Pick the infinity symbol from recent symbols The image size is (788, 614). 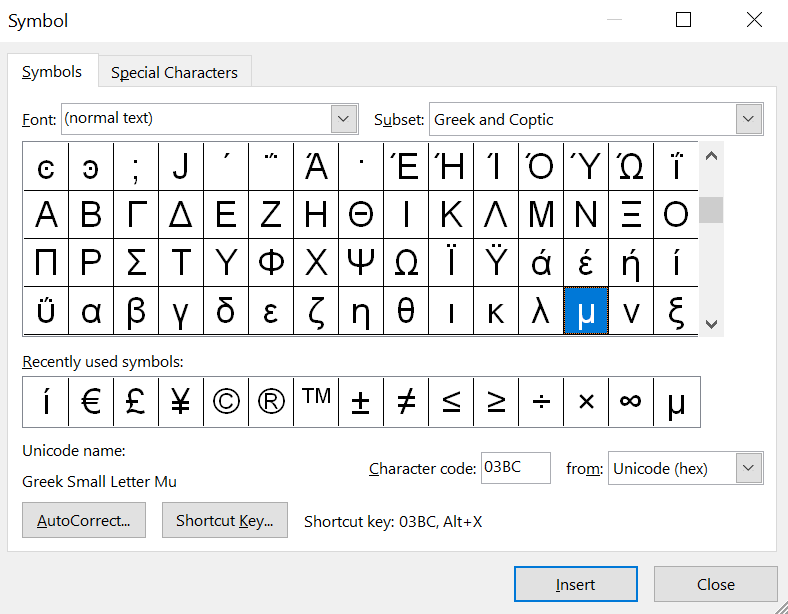[x=631, y=402]
